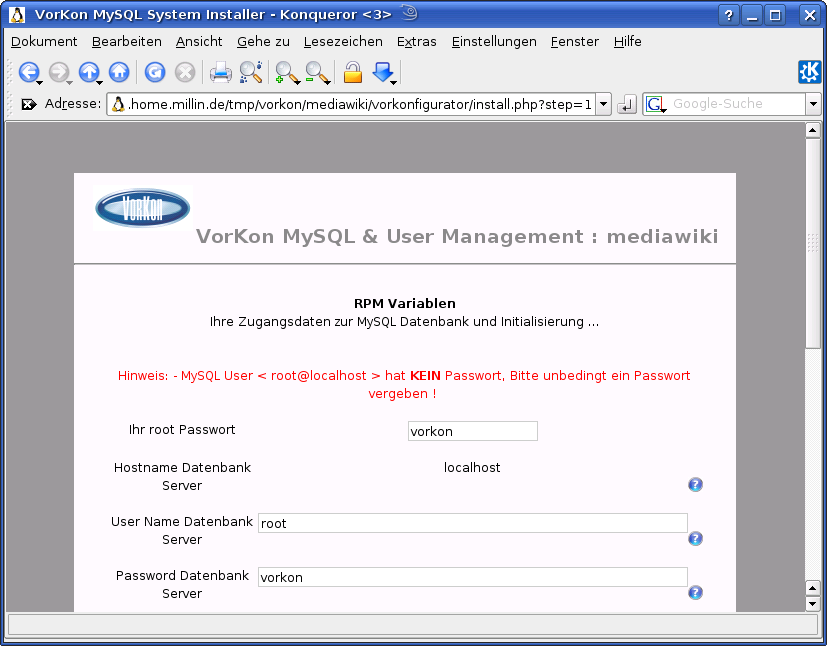Screen dimensions: 827x646
Task: Open the Ansicht menu
Action: 199,42
